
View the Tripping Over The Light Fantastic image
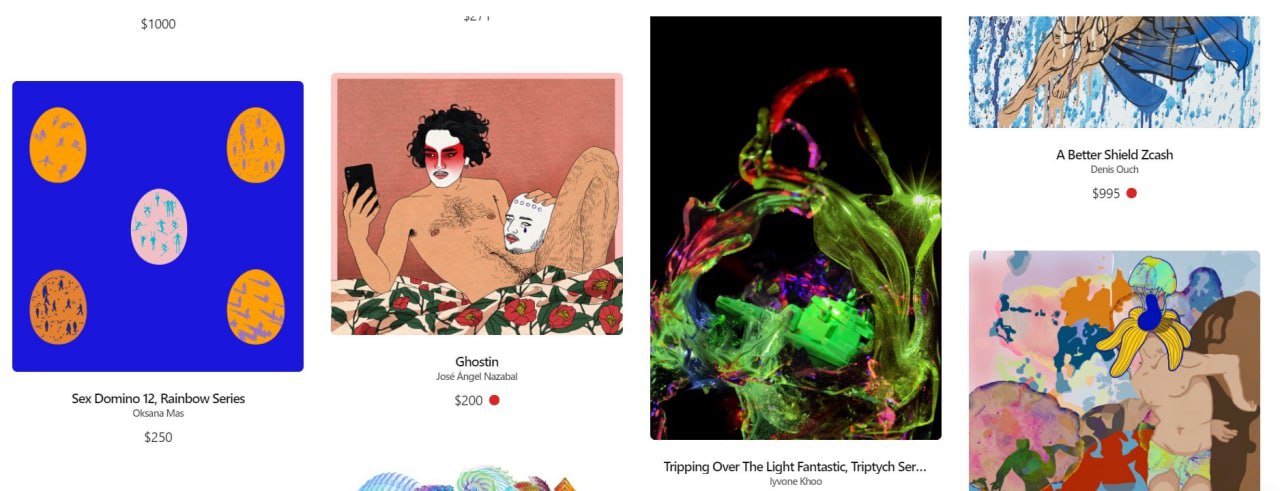796,228
